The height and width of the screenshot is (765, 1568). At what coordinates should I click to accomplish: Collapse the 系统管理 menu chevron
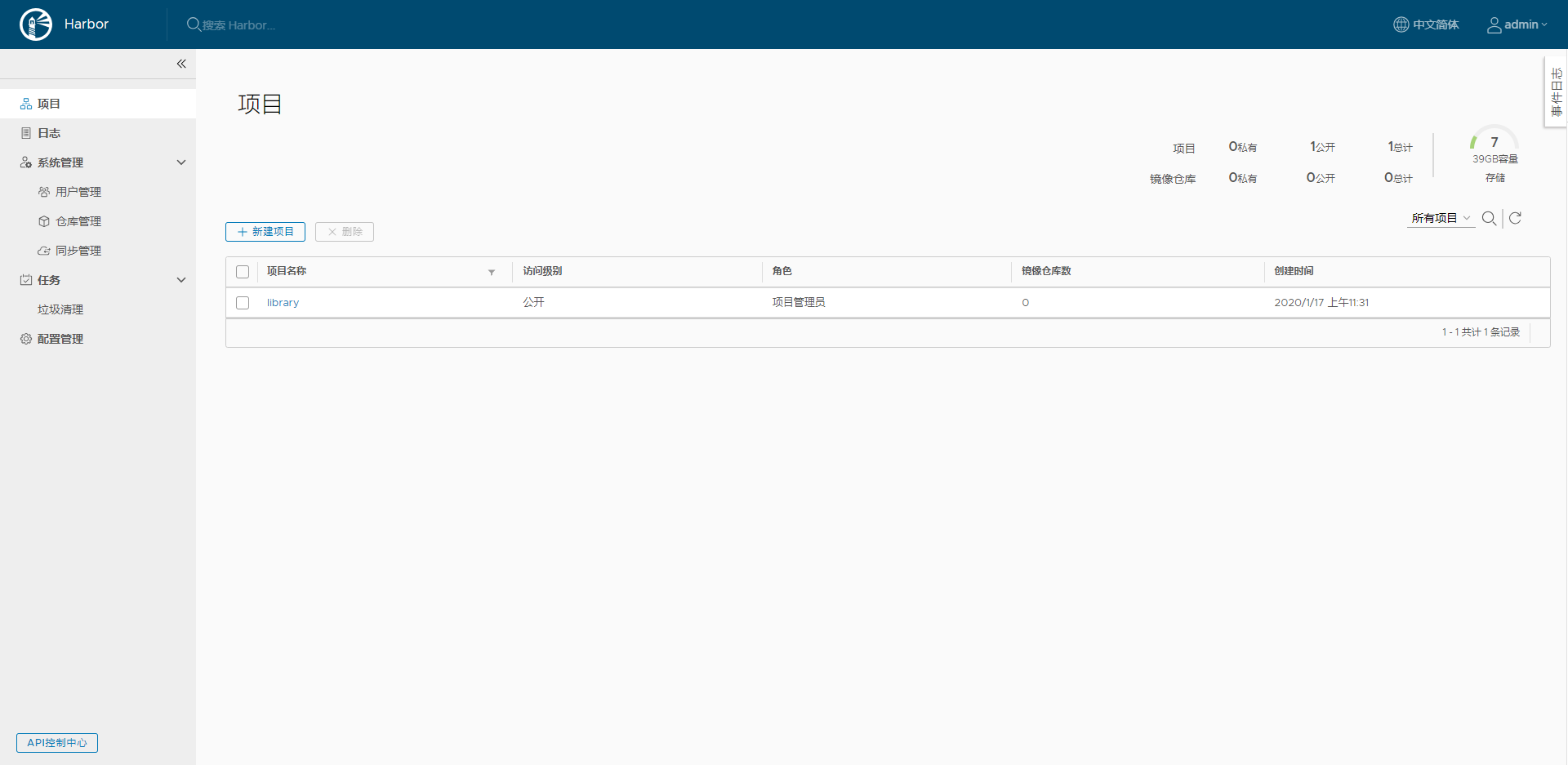pos(181,162)
